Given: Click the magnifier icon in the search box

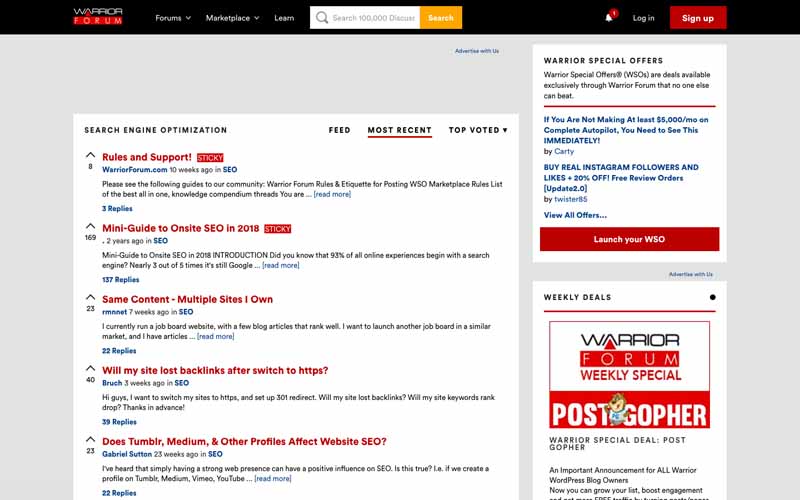Looking at the screenshot, I should (x=321, y=18).
